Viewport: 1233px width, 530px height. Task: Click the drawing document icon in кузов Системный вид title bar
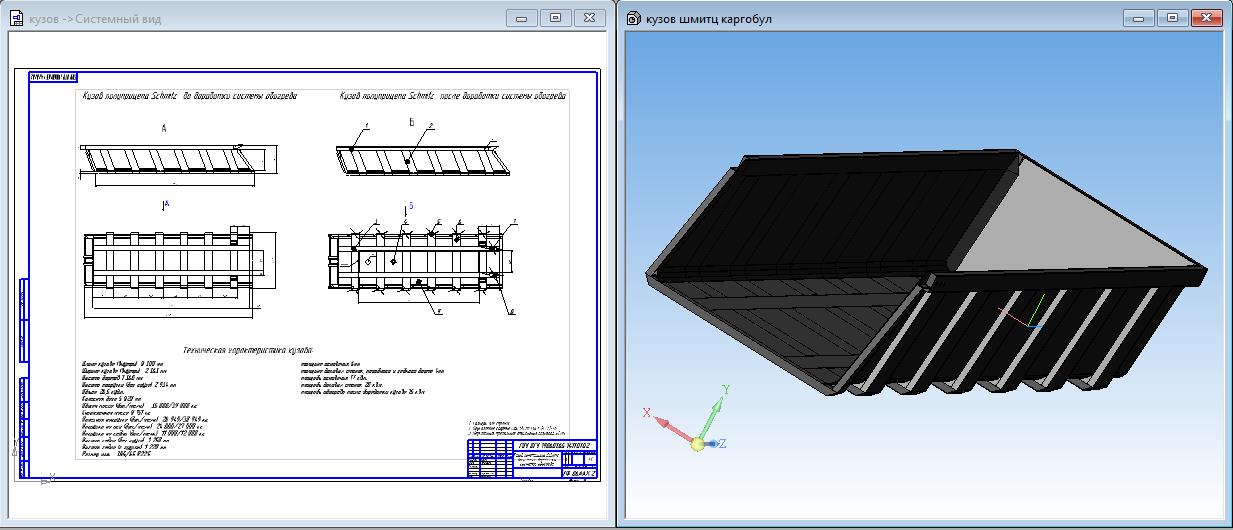click(x=17, y=19)
